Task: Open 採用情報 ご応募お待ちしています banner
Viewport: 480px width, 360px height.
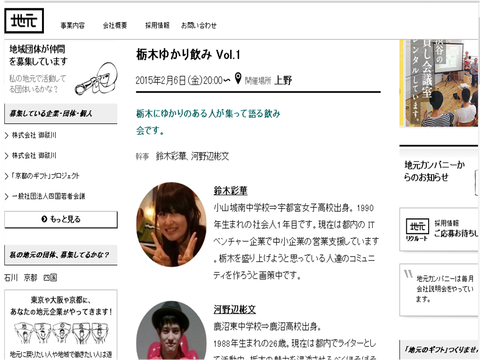Action: click(x=439, y=229)
